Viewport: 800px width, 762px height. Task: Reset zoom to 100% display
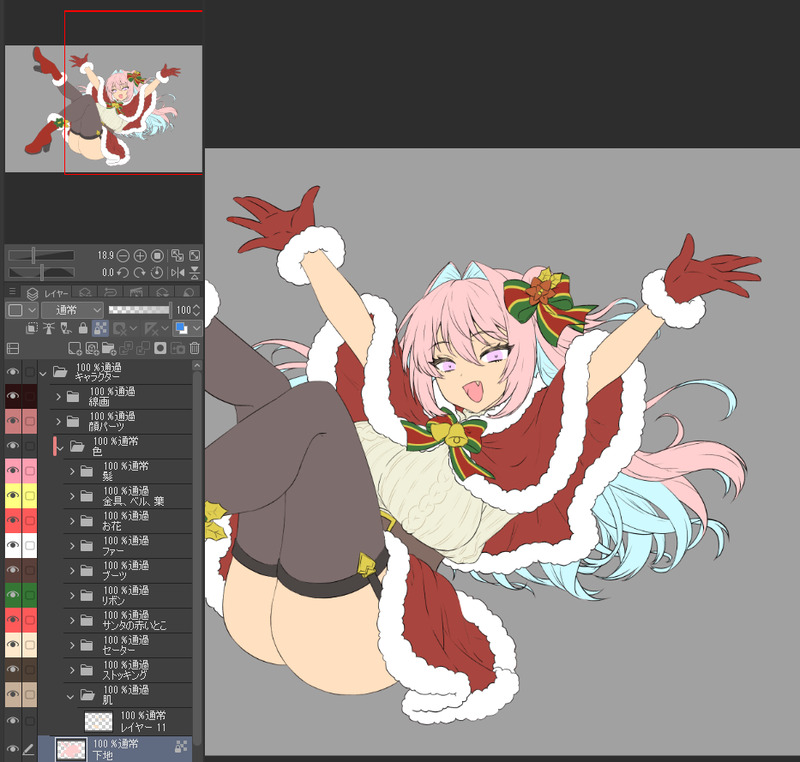pos(157,256)
